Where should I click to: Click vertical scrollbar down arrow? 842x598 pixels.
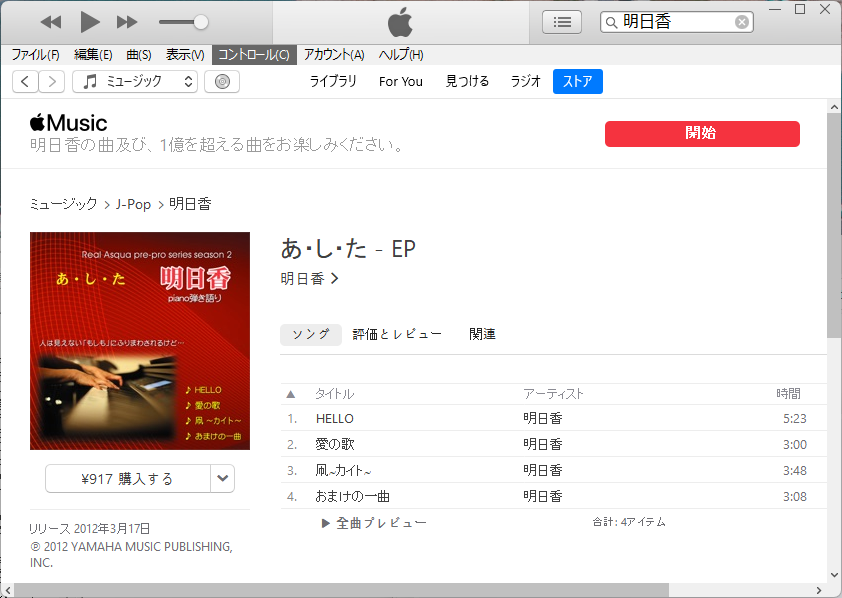pyautogui.click(x=834, y=574)
